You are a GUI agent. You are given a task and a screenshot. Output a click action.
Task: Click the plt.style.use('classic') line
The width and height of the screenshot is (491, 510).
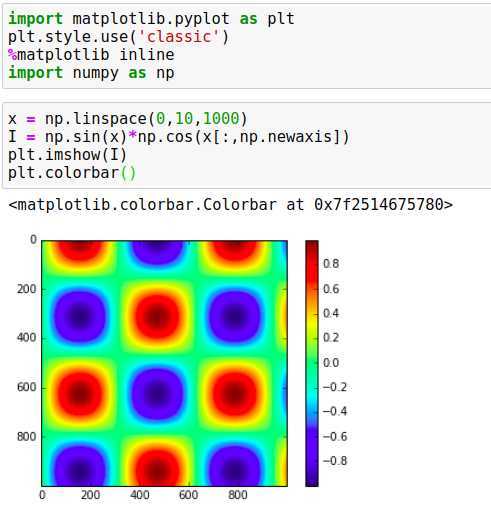tap(119, 37)
